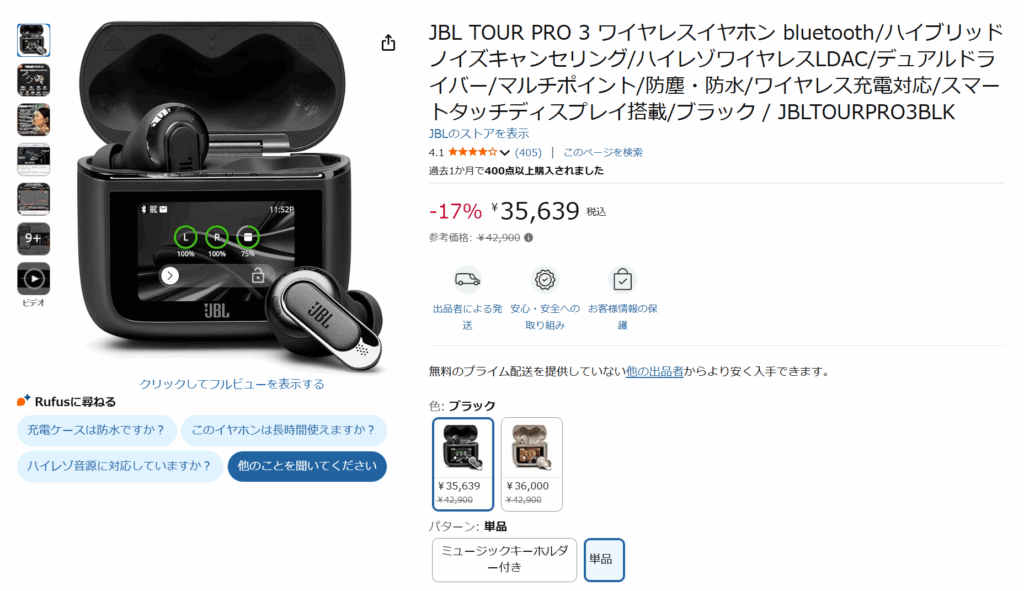The image size is (1024, 591).
Task: Ask Rufus 充電ケースは防水ですか？
Action: click(x=96, y=430)
